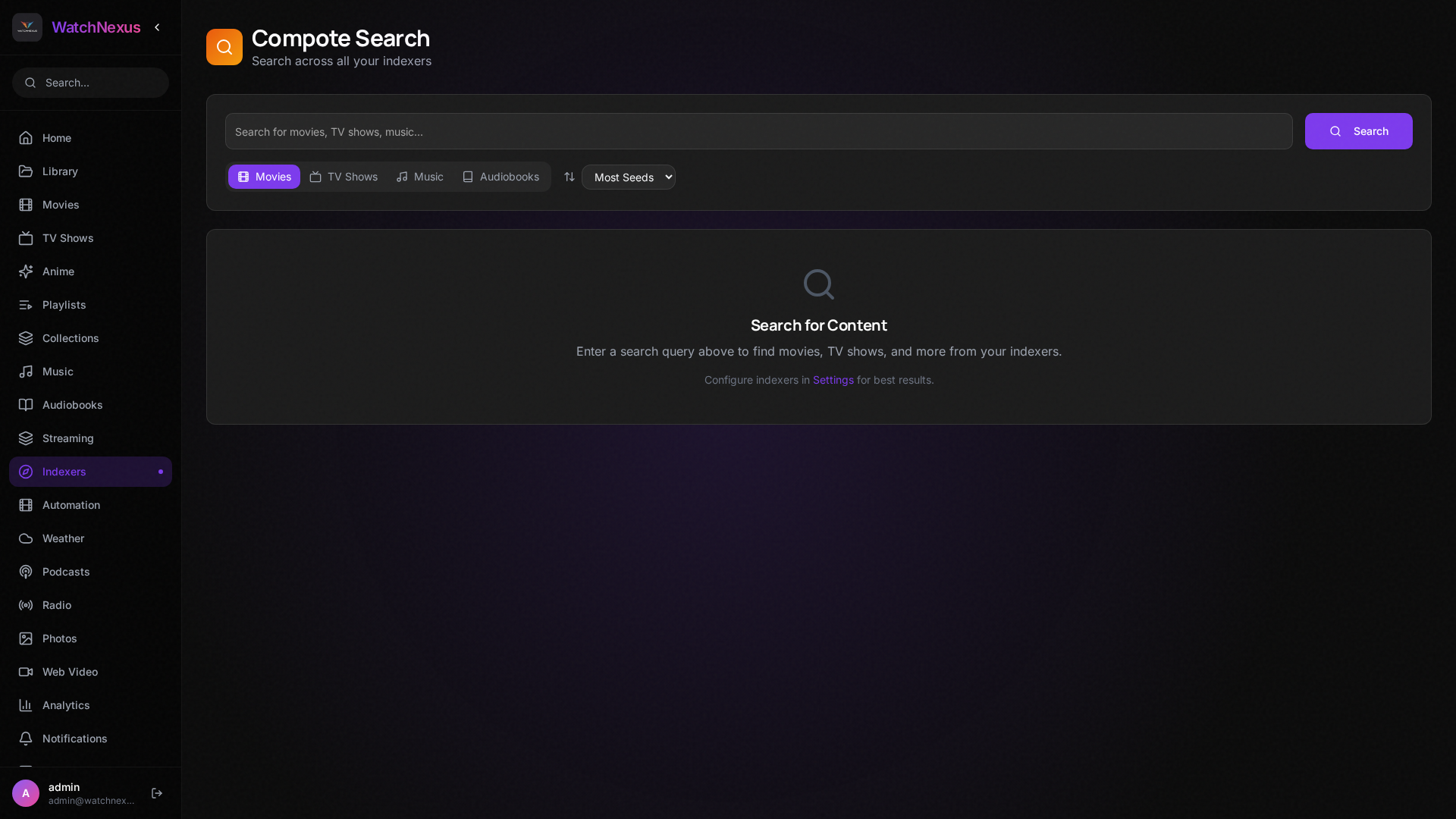Collapse the sidebar with the chevron
This screenshot has width=1456, height=819.
(x=157, y=27)
